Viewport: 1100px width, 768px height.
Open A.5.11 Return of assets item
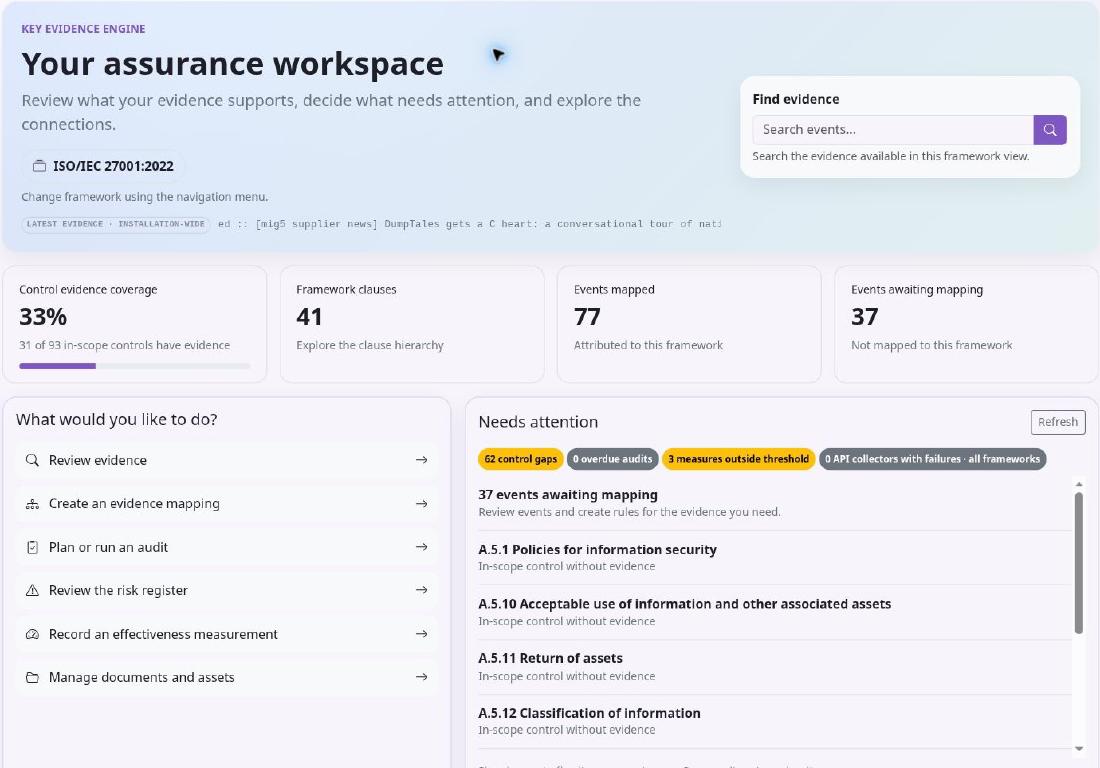point(774,667)
